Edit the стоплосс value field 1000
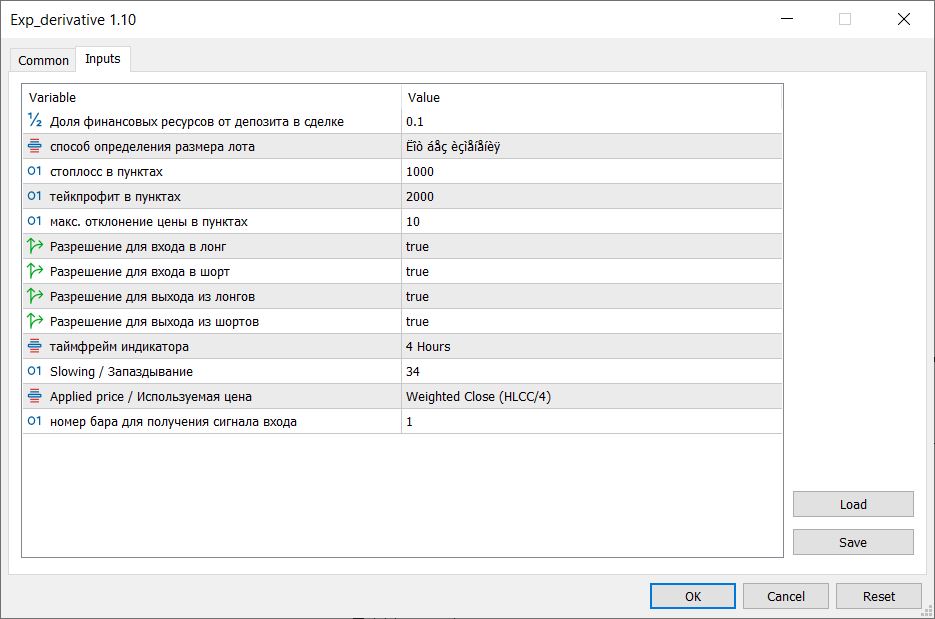The width and height of the screenshot is (935, 619). [x=590, y=171]
